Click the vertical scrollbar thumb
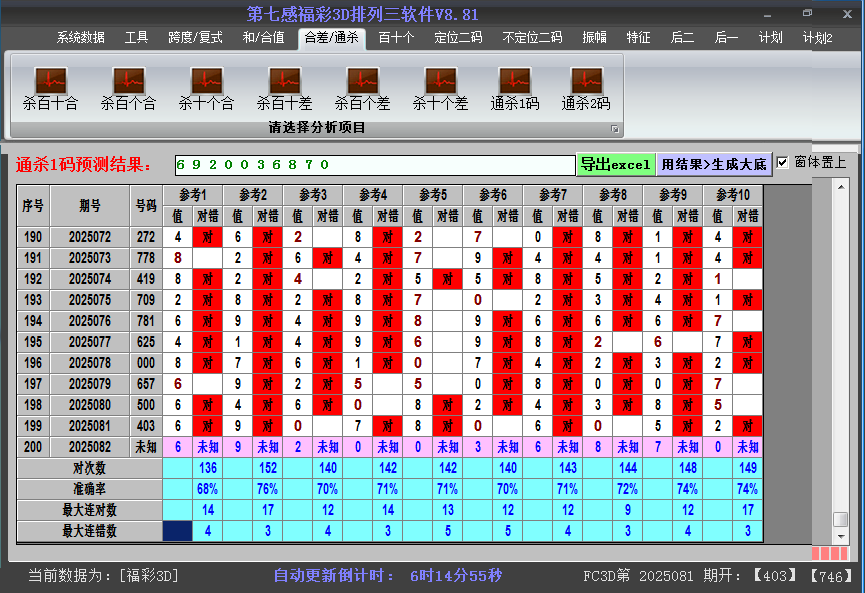This screenshot has width=865, height=593. (841, 519)
